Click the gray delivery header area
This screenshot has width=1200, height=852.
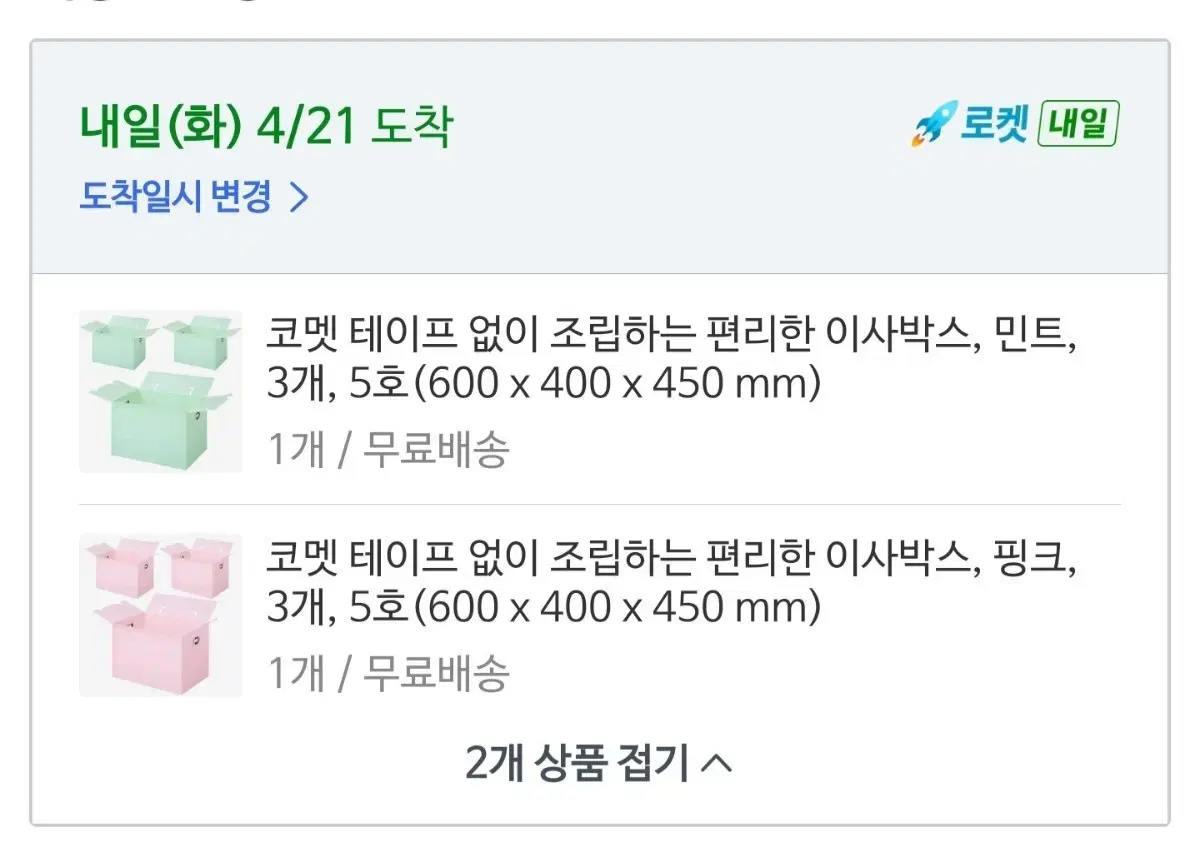click(x=600, y=157)
